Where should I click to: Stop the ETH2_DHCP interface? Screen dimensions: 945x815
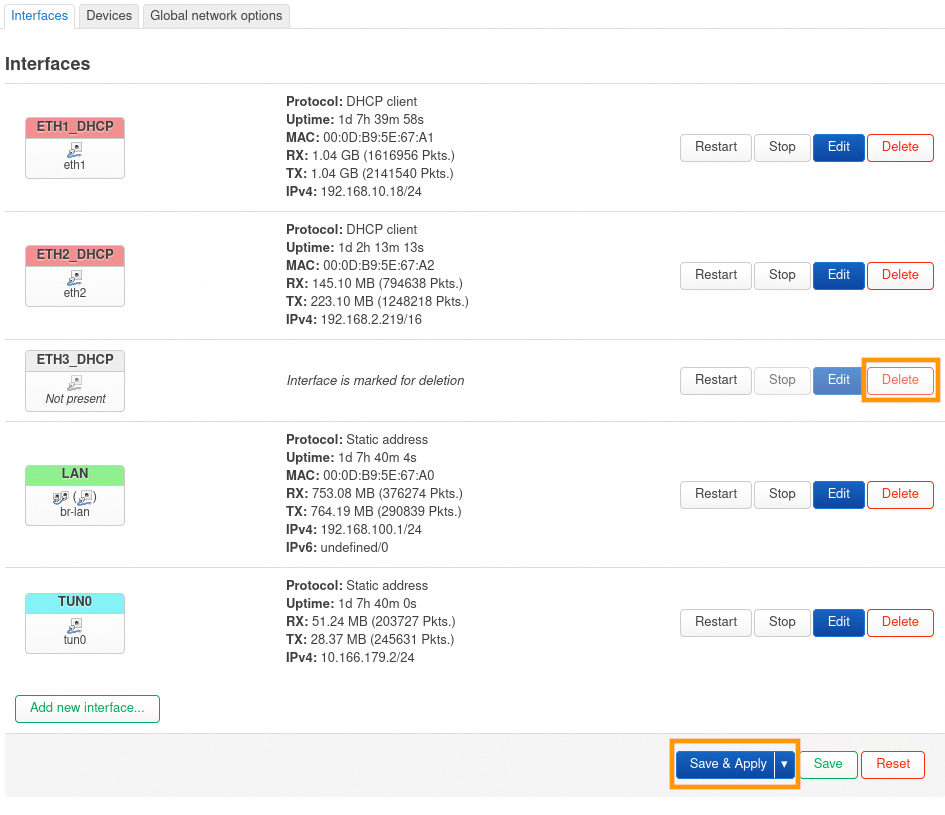pyautogui.click(x=782, y=275)
